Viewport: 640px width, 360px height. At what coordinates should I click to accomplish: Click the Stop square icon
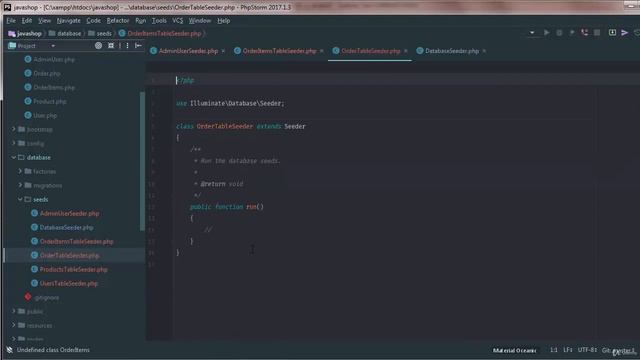pyautogui.click(x=597, y=33)
